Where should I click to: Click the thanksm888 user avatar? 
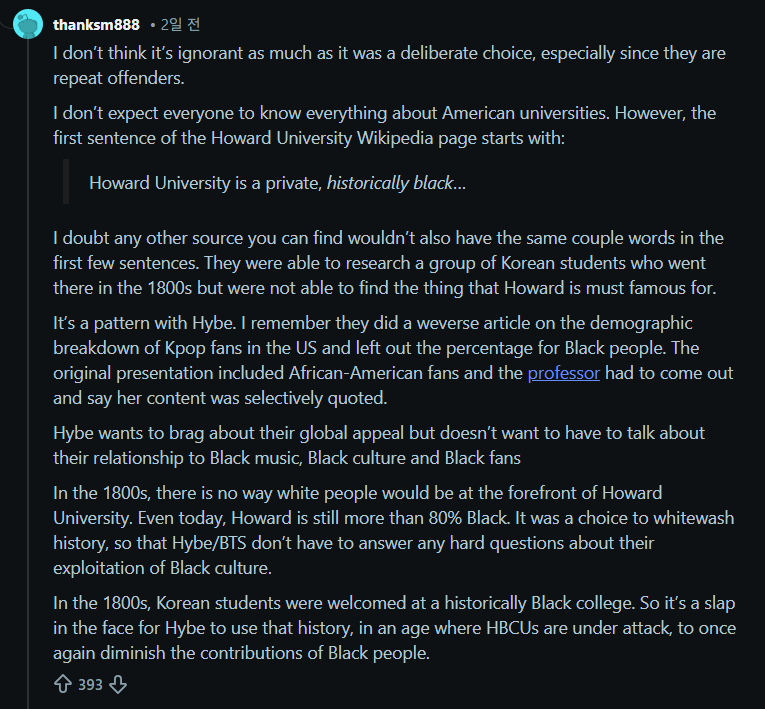pyautogui.click(x=28, y=23)
